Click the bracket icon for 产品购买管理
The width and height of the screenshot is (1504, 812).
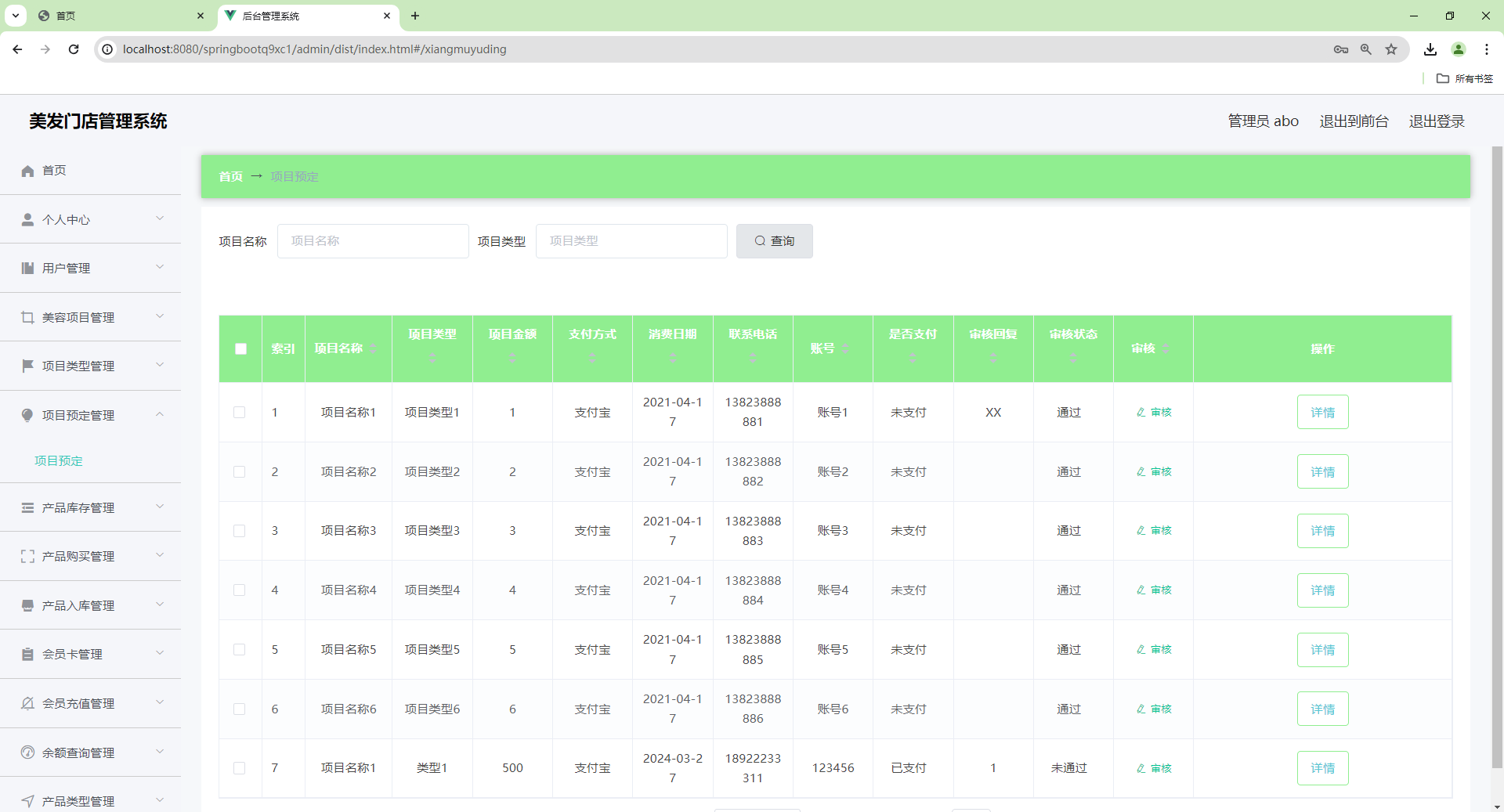pyautogui.click(x=27, y=556)
